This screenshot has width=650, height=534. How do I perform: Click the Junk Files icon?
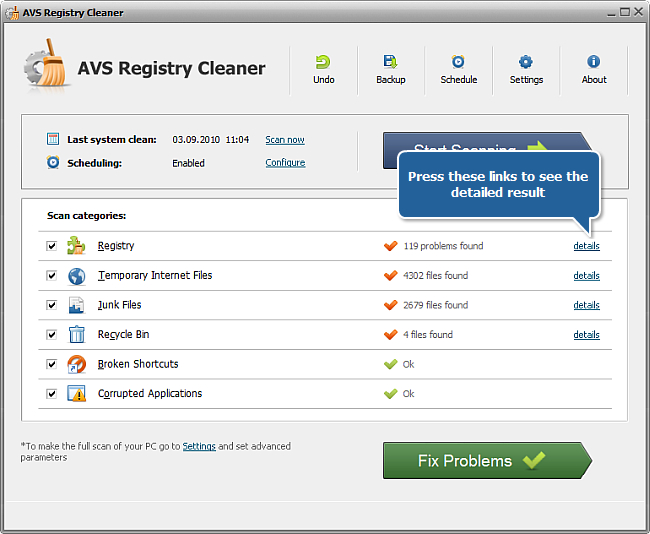(76, 305)
